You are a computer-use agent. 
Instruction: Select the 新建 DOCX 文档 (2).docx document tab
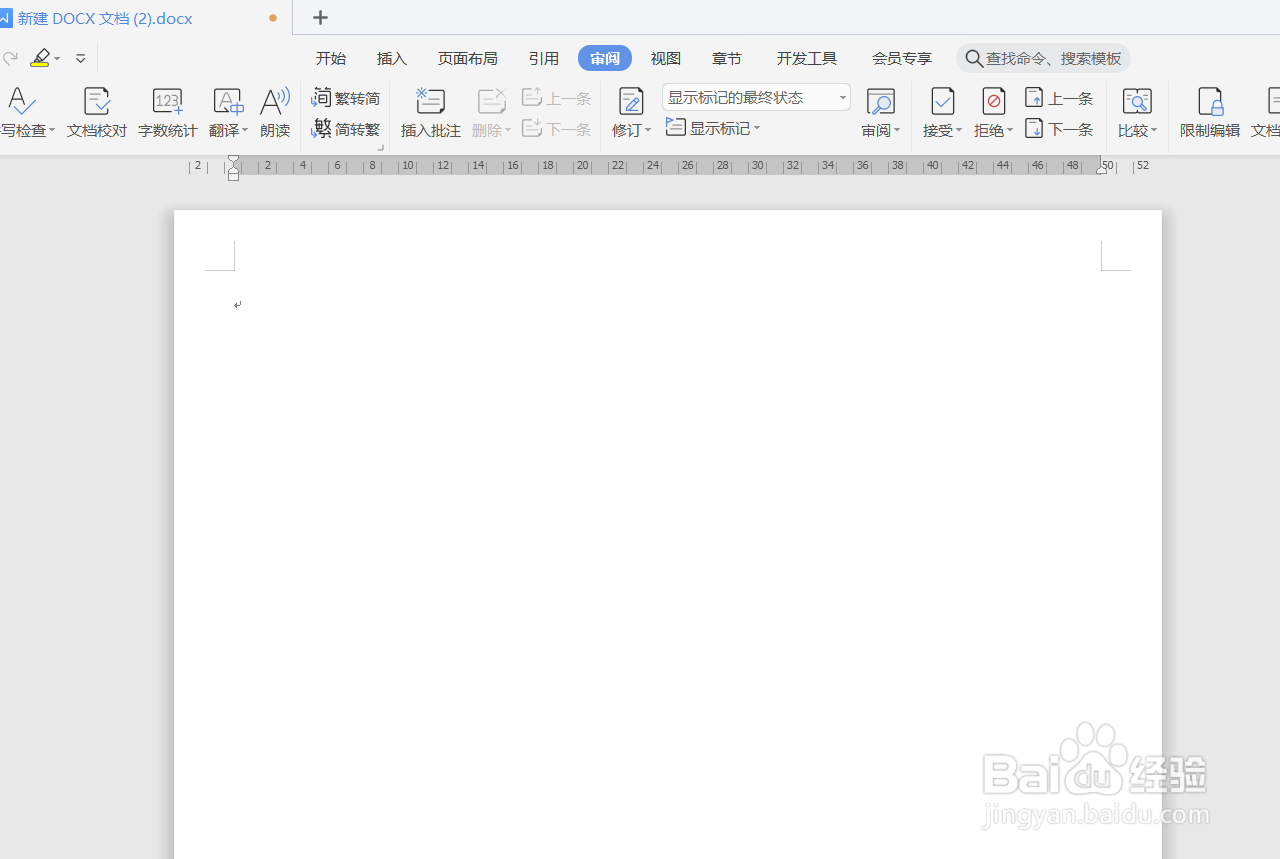pyautogui.click(x=105, y=18)
